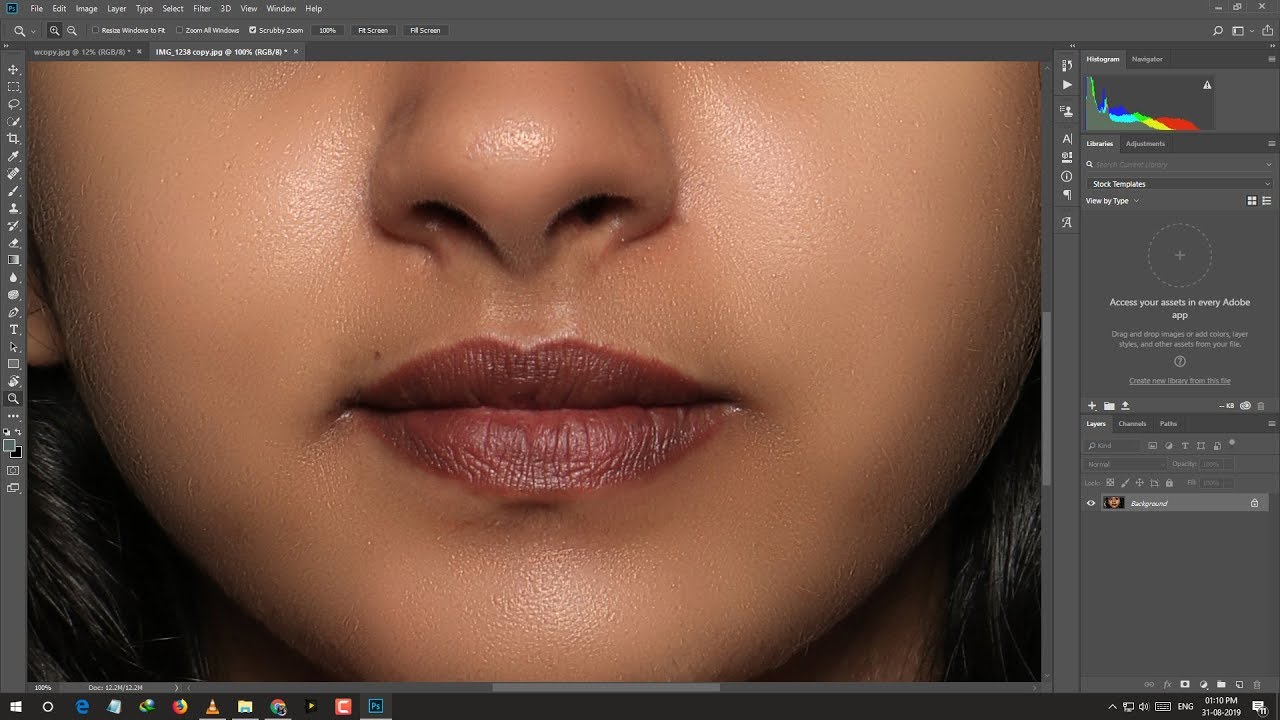
Task: Select the Eraser tool
Action: [x=14, y=243]
